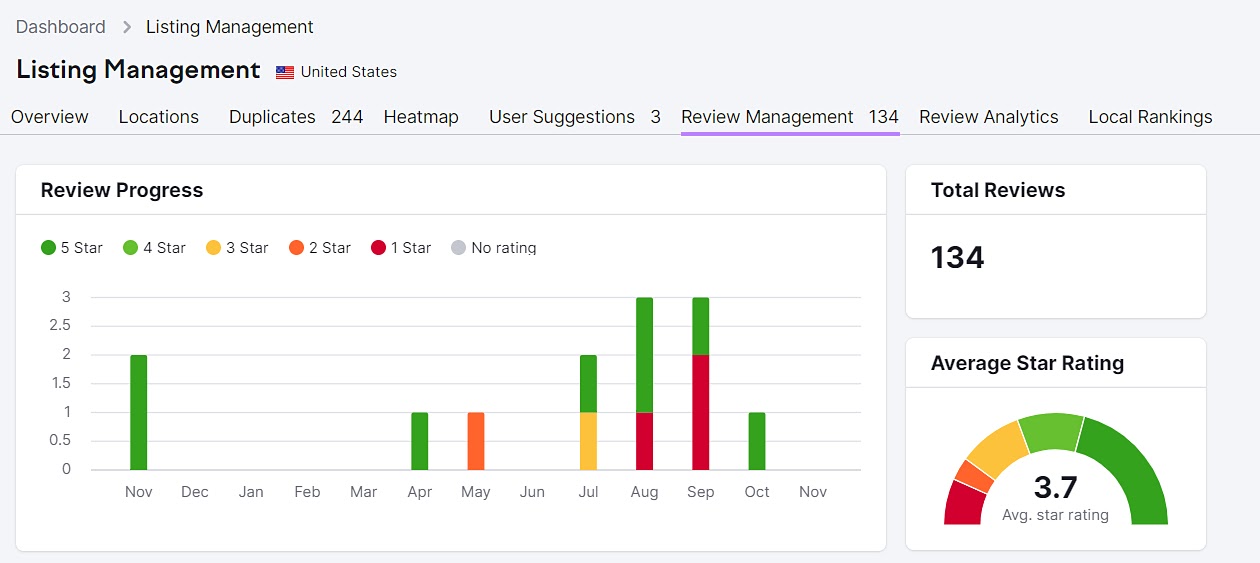
Task: Toggle the 2 Star legend item
Action: pyautogui.click(x=319, y=248)
